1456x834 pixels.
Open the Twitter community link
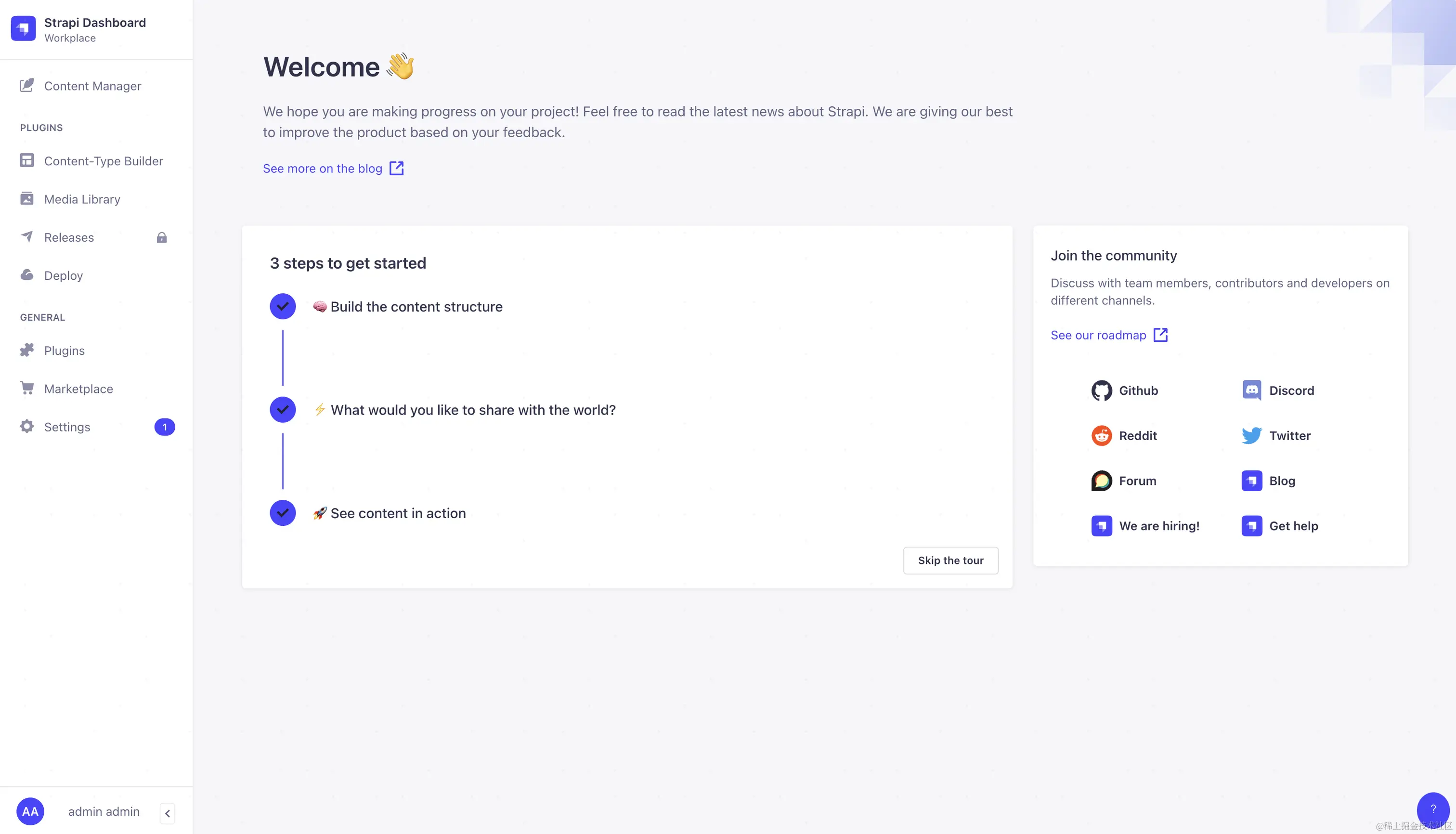(x=1275, y=436)
